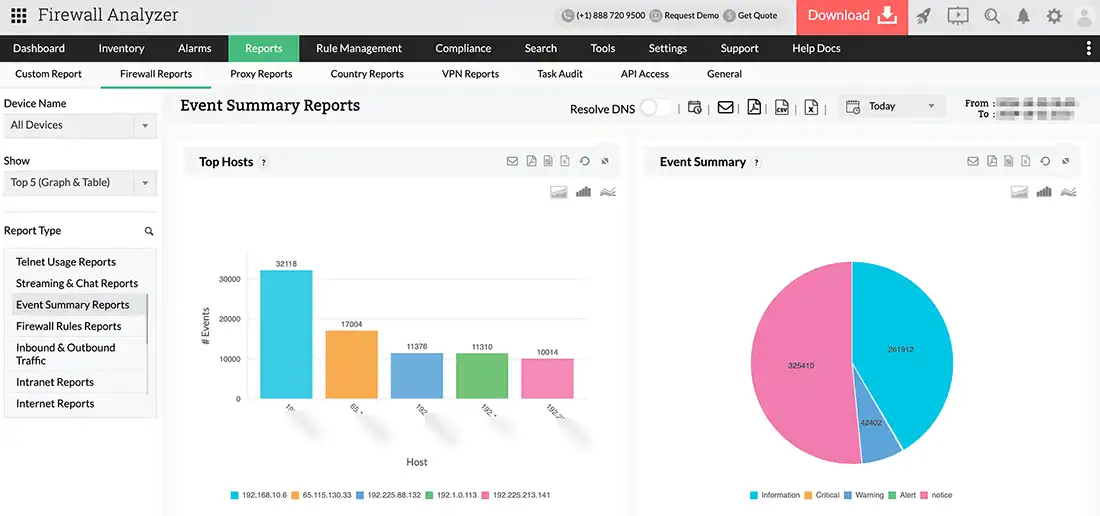1100x516 pixels.
Task: Open the apps grid icon
Action: [19, 15]
